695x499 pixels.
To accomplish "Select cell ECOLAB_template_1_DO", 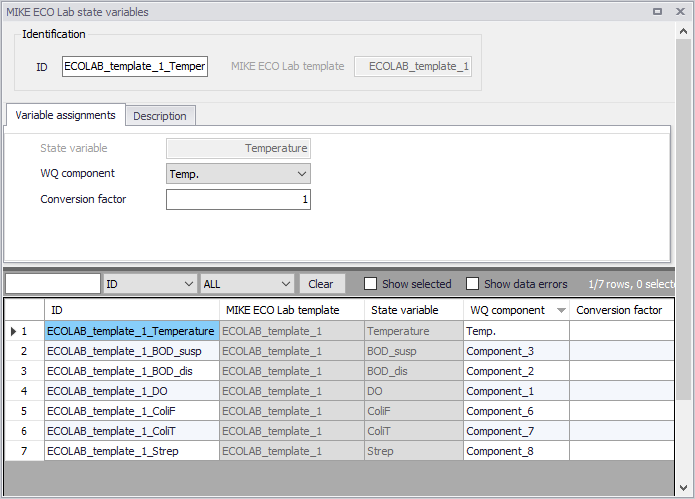I will coord(132,391).
